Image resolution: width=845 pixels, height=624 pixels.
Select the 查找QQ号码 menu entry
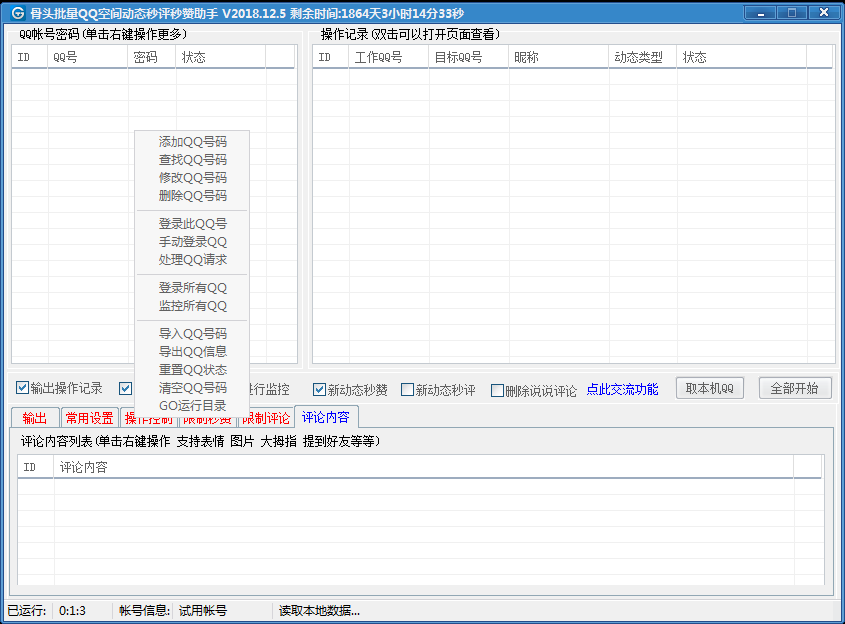[192, 160]
